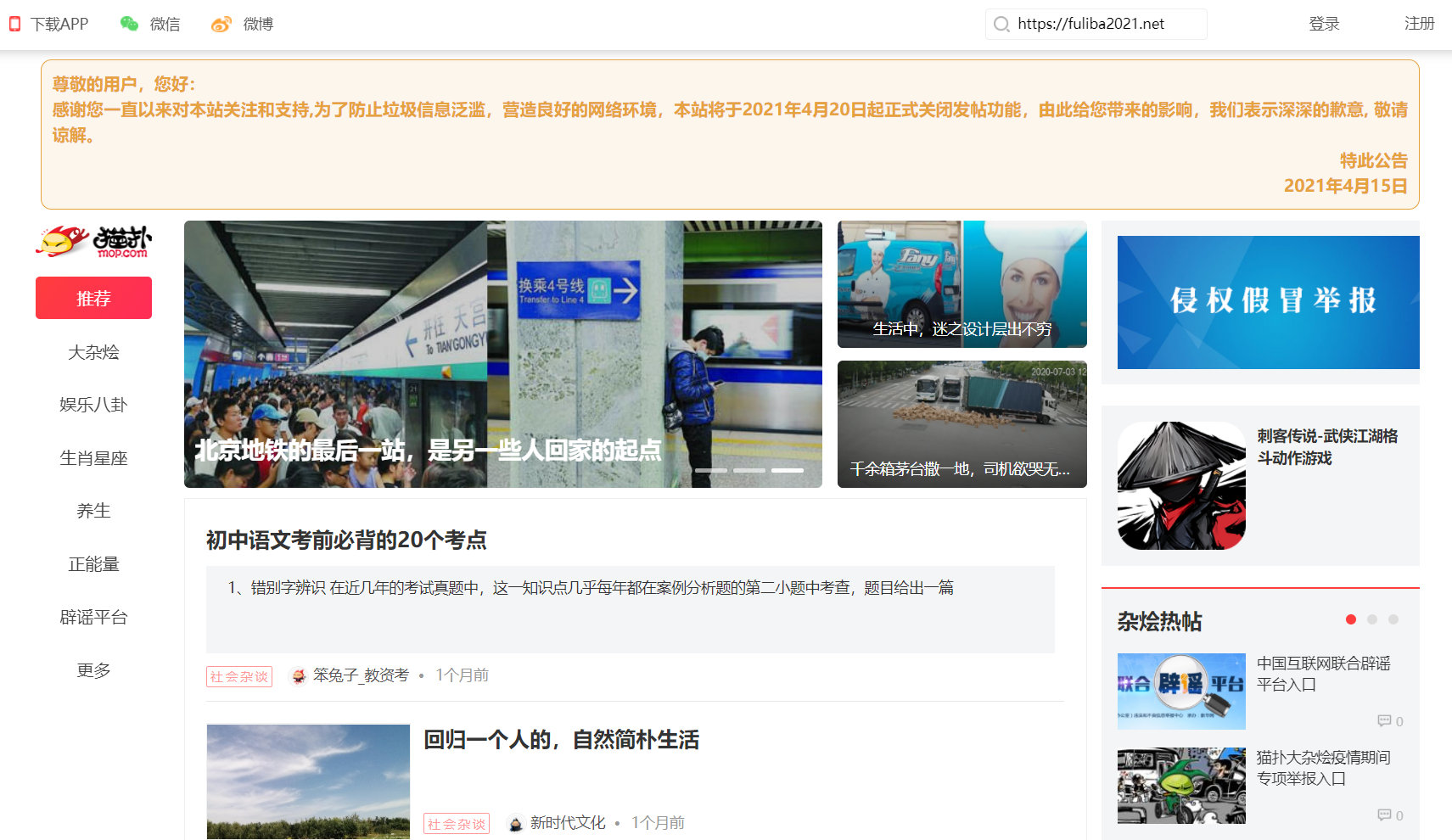Click the 登录 login link
Image resolution: width=1452 pixels, height=840 pixels.
click(x=1324, y=24)
